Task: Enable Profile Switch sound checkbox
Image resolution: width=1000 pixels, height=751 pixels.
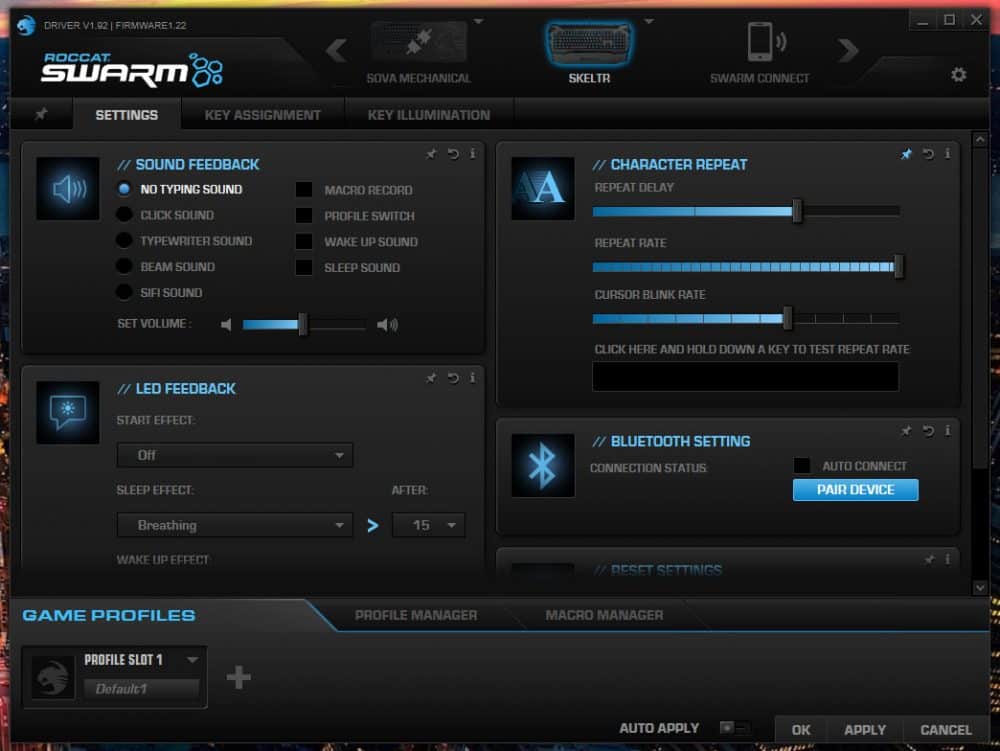Action: point(304,215)
